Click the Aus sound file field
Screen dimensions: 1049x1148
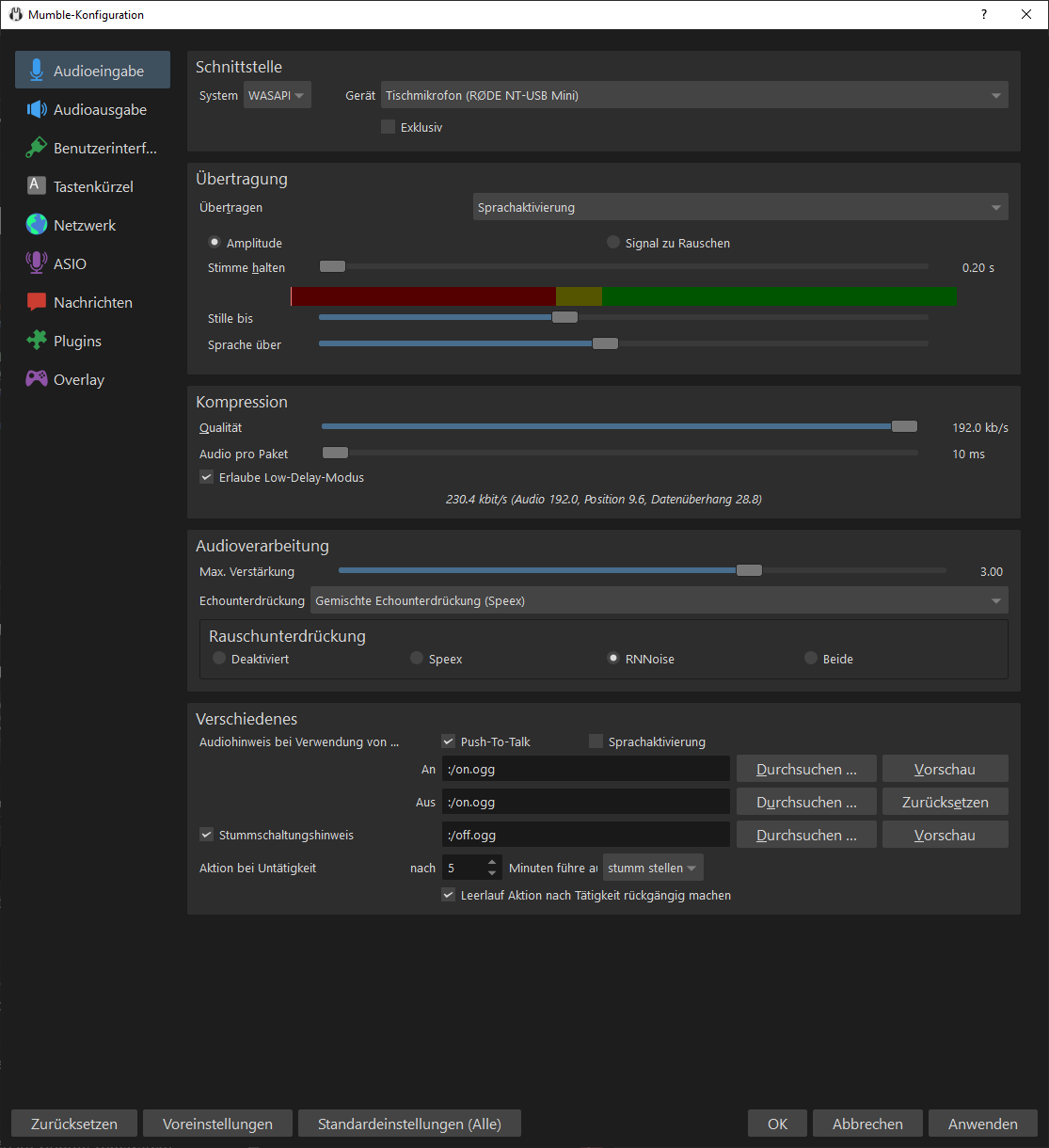click(x=586, y=802)
